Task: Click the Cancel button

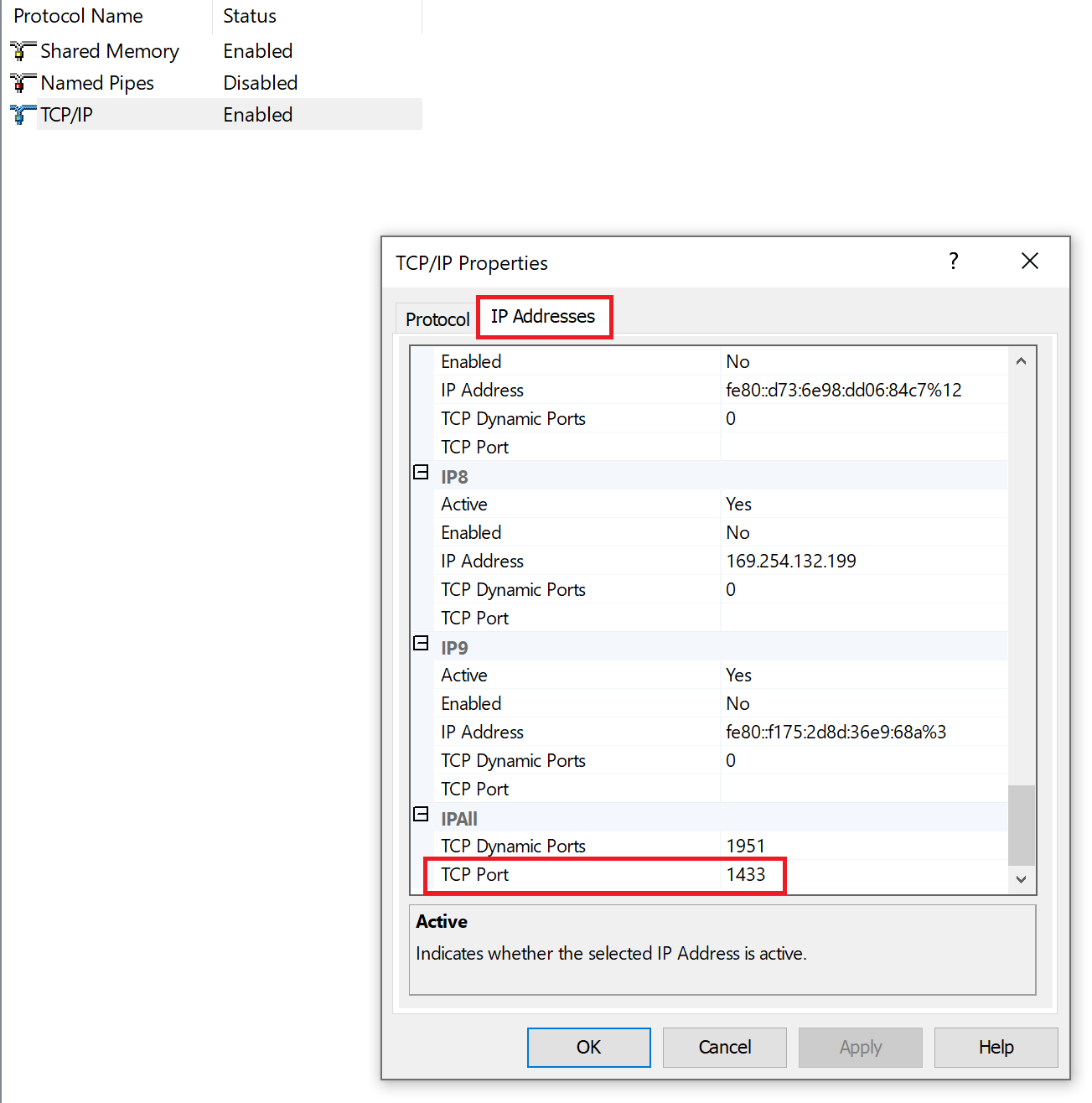Action: pyautogui.click(x=725, y=1047)
